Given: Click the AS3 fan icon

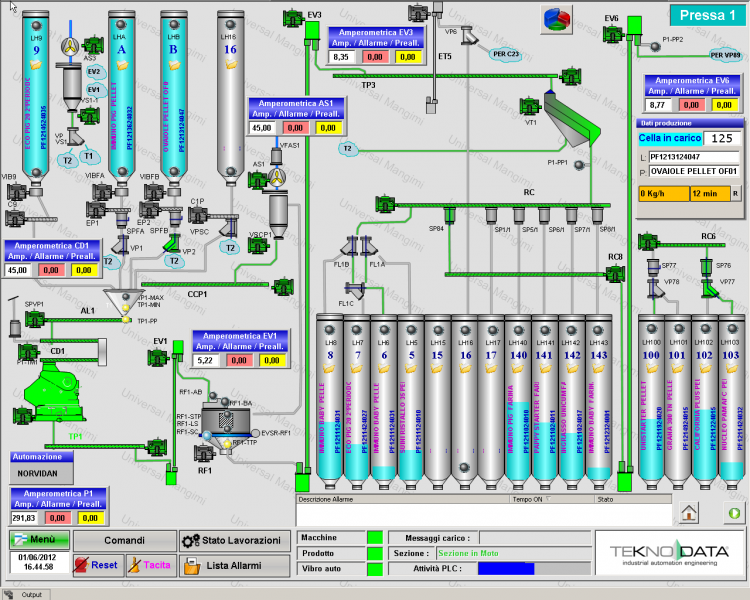Looking at the screenshot, I should click(x=70, y=46).
